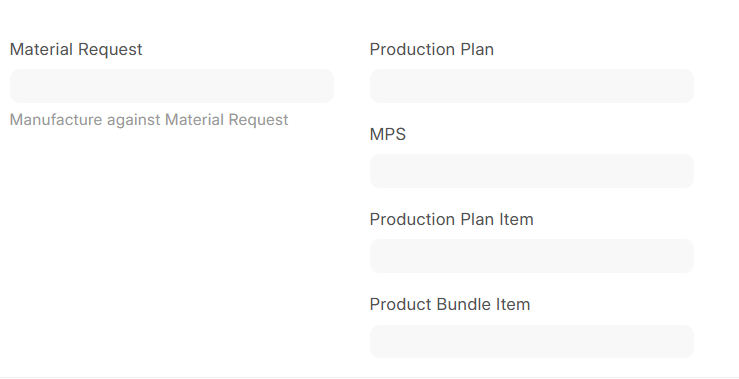Image resolution: width=739 pixels, height=379 pixels.
Task: Open the MPS link field suggestions
Action: 532,171
